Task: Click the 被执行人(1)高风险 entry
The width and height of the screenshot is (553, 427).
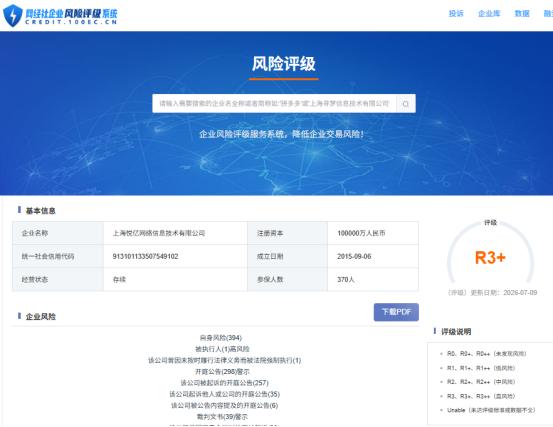Action: pyautogui.click(x=222, y=349)
